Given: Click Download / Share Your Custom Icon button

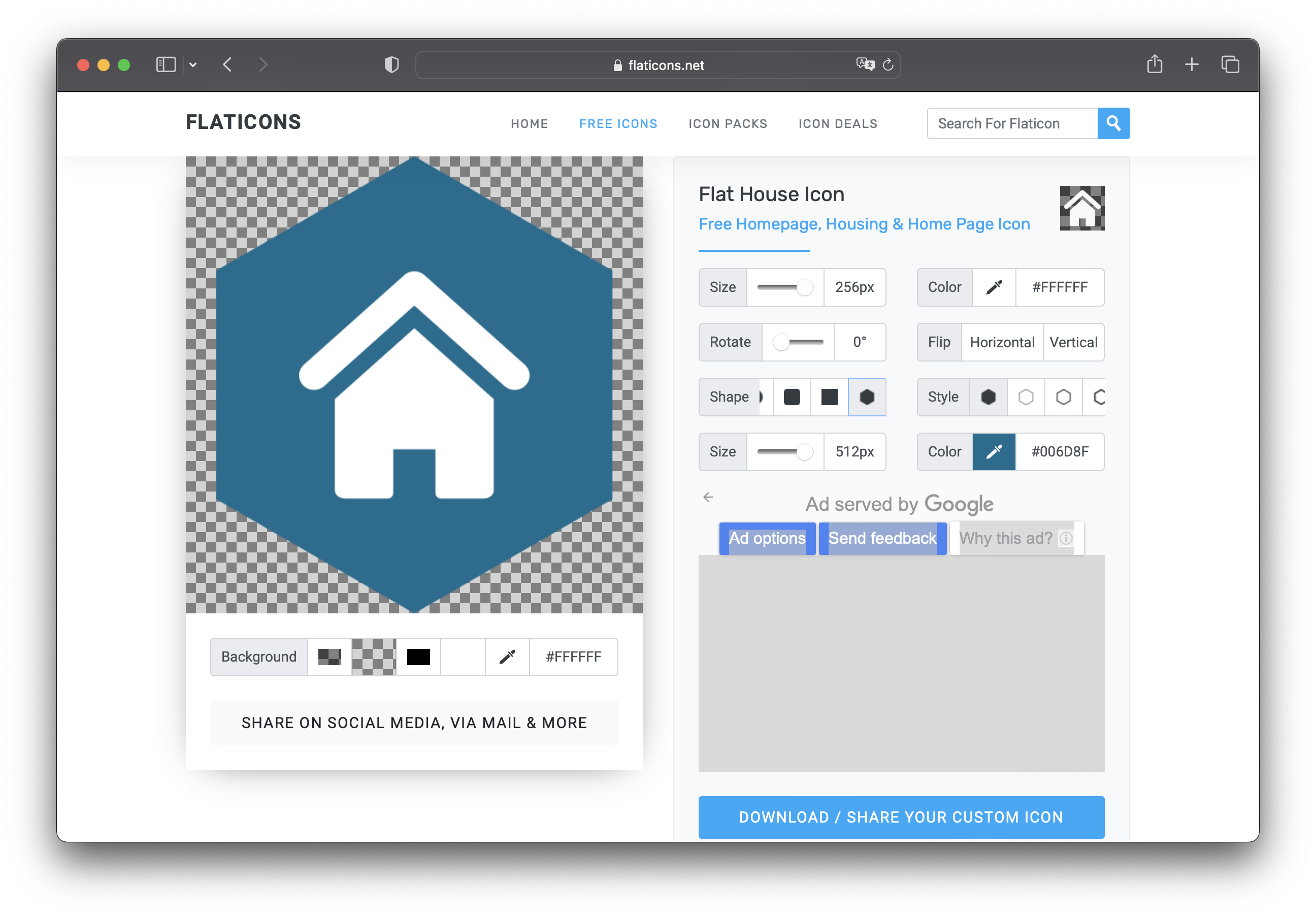Looking at the screenshot, I should [901, 817].
